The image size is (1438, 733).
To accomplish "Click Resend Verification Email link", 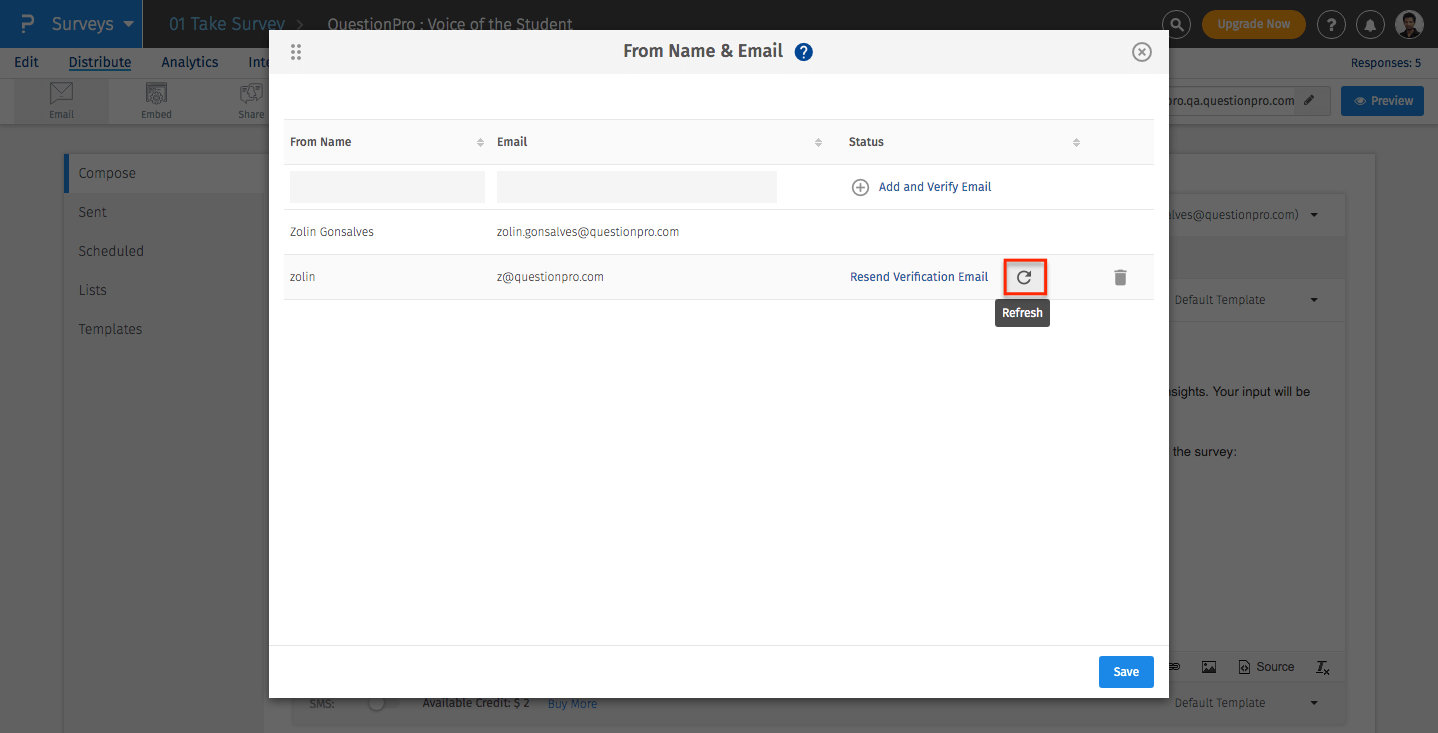I will click(x=919, y=277).
